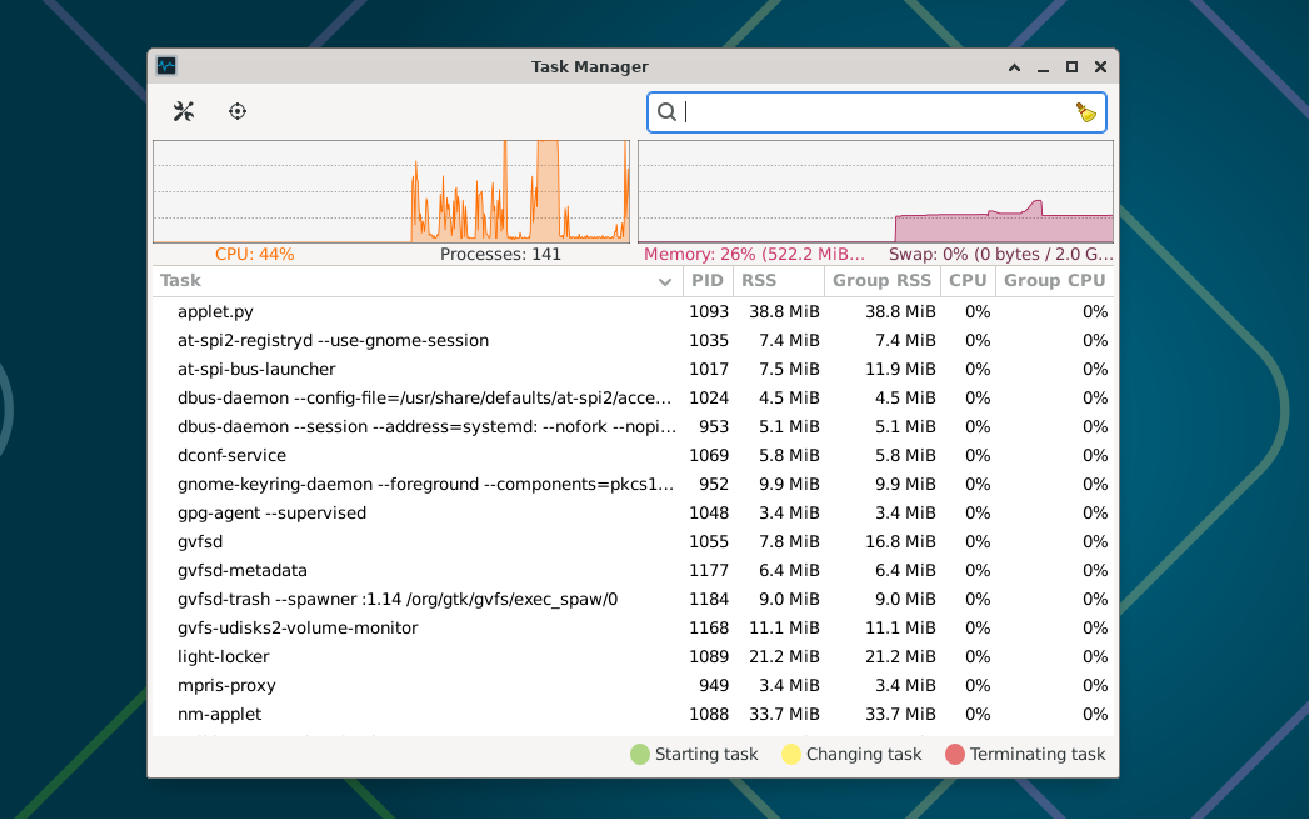
Task: Select the mpris-proxy process
Action: point(633,686)
